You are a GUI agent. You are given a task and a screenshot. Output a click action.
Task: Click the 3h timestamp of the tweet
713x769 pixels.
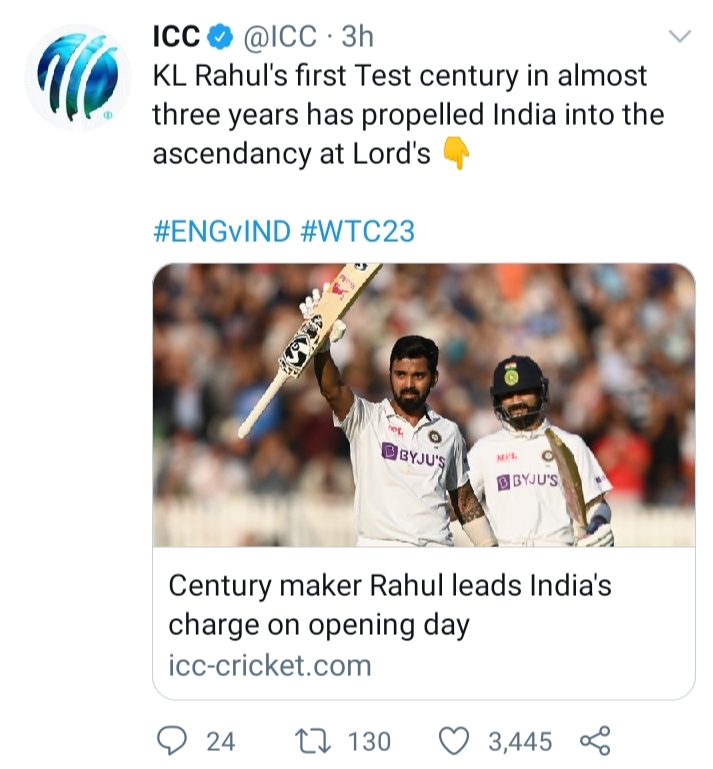coord(357,37)
